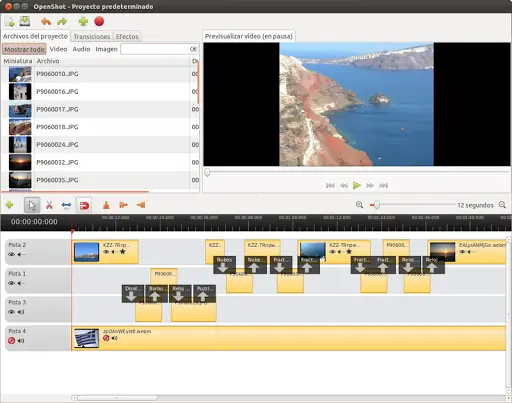
Task: Toggle the red disabled icon on Pista 4
Action: pos(11,341)
